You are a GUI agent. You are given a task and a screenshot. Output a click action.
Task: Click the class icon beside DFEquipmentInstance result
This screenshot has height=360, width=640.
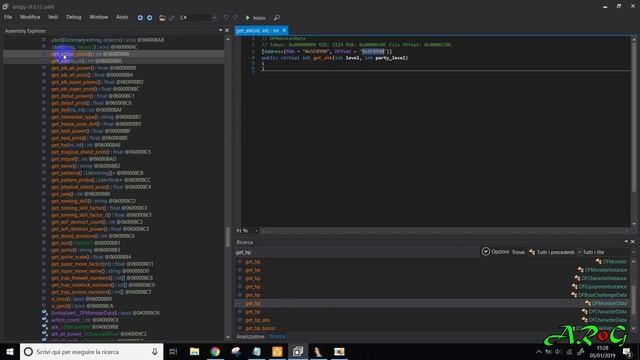click(x=574, y=287)
